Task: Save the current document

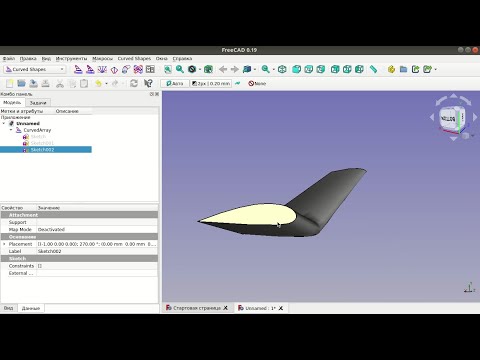Action: click(x=33, y=83)
